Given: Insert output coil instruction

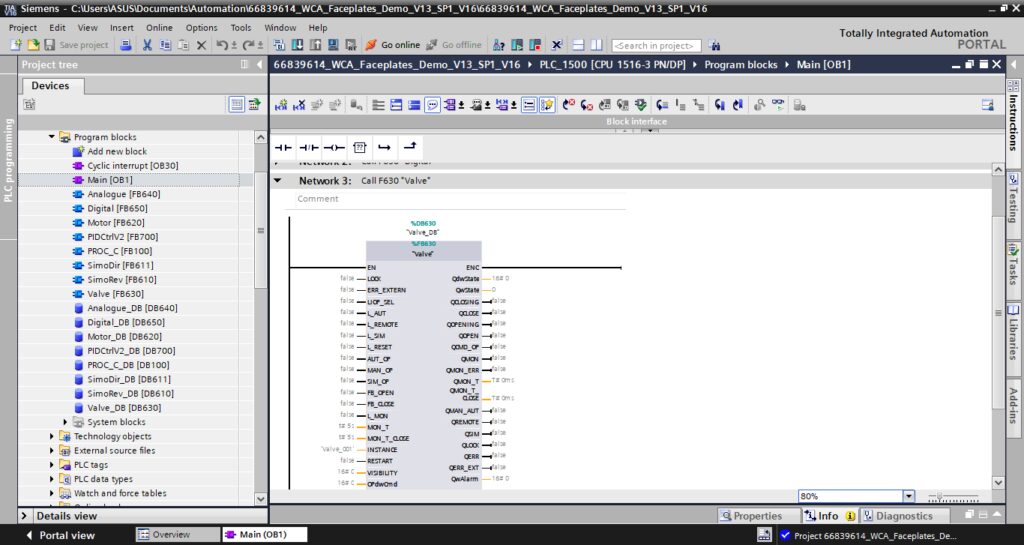Looking at the screenshot, I should pyautogui.click(x=334, y=148).
